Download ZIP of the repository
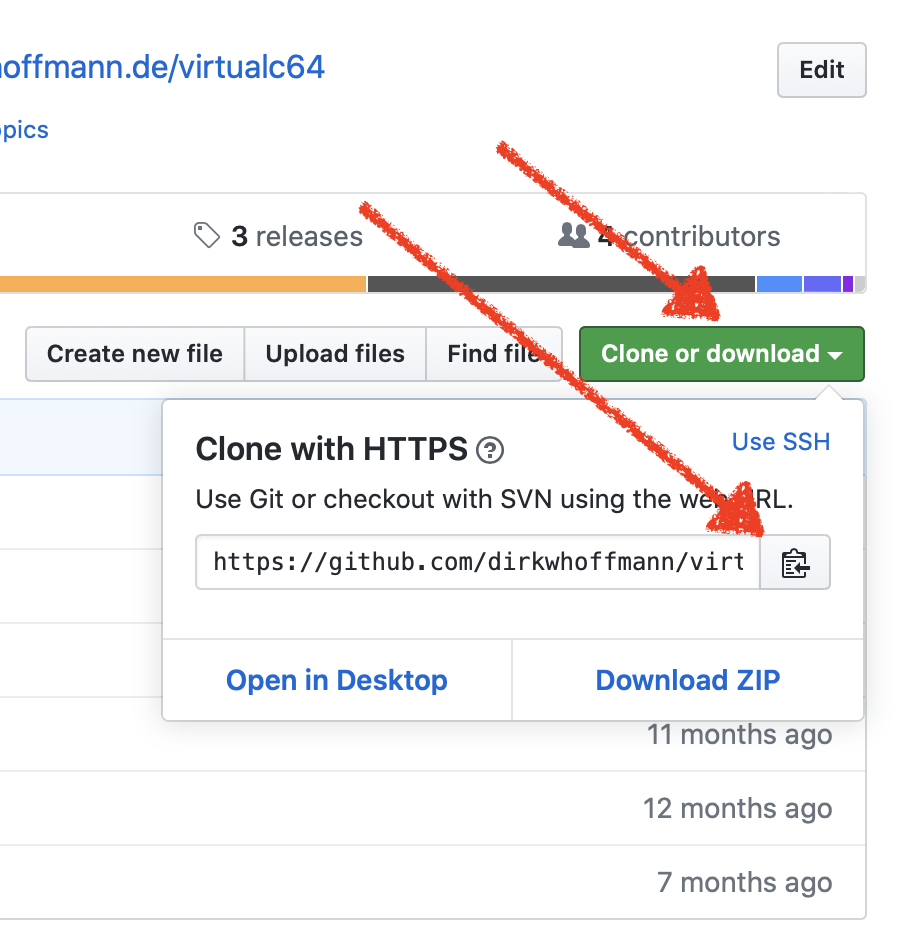This screenshot has width=918, height=940. pyautogui.click(x=688, y=680)
